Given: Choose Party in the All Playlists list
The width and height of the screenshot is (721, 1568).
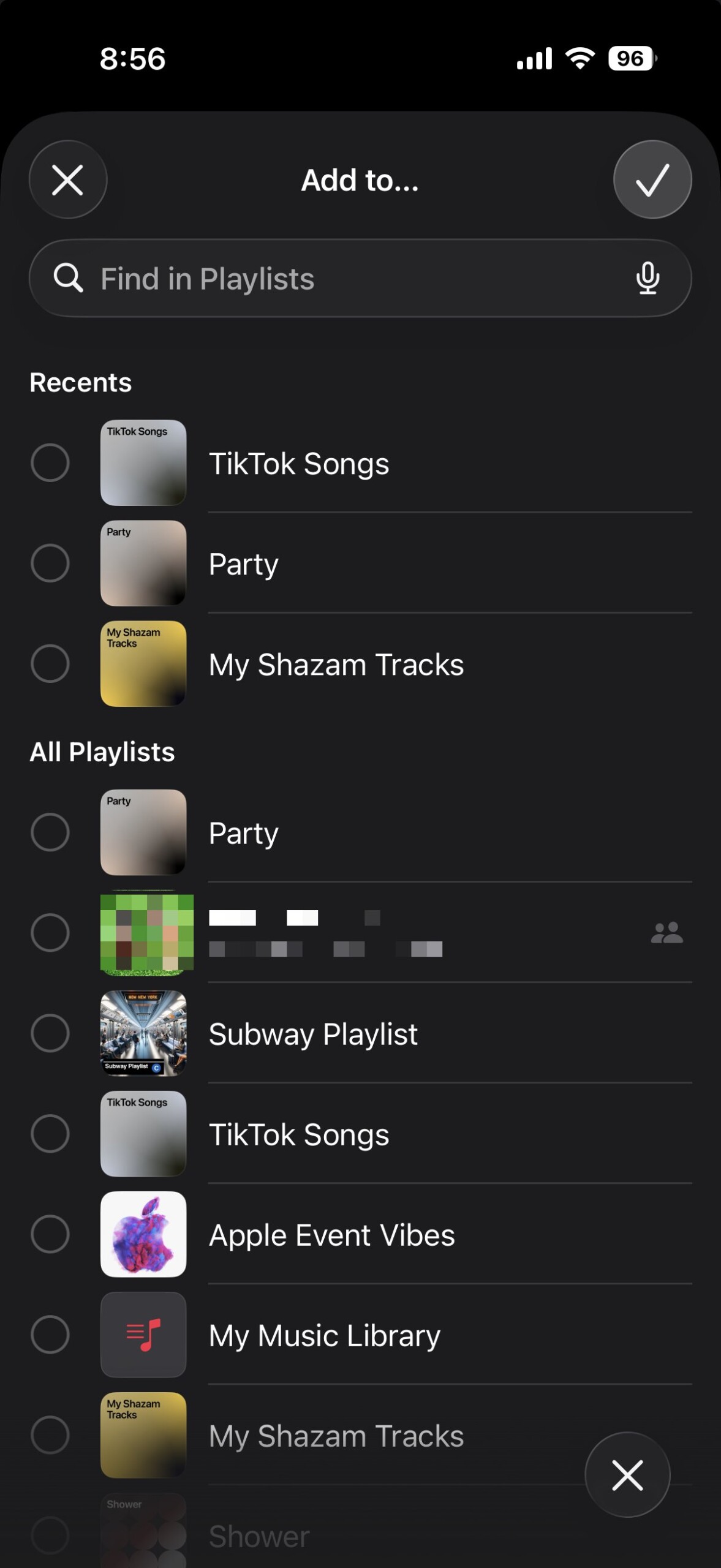Looking at the screenshot, I should pyautogui.click(x=244, y=833).
